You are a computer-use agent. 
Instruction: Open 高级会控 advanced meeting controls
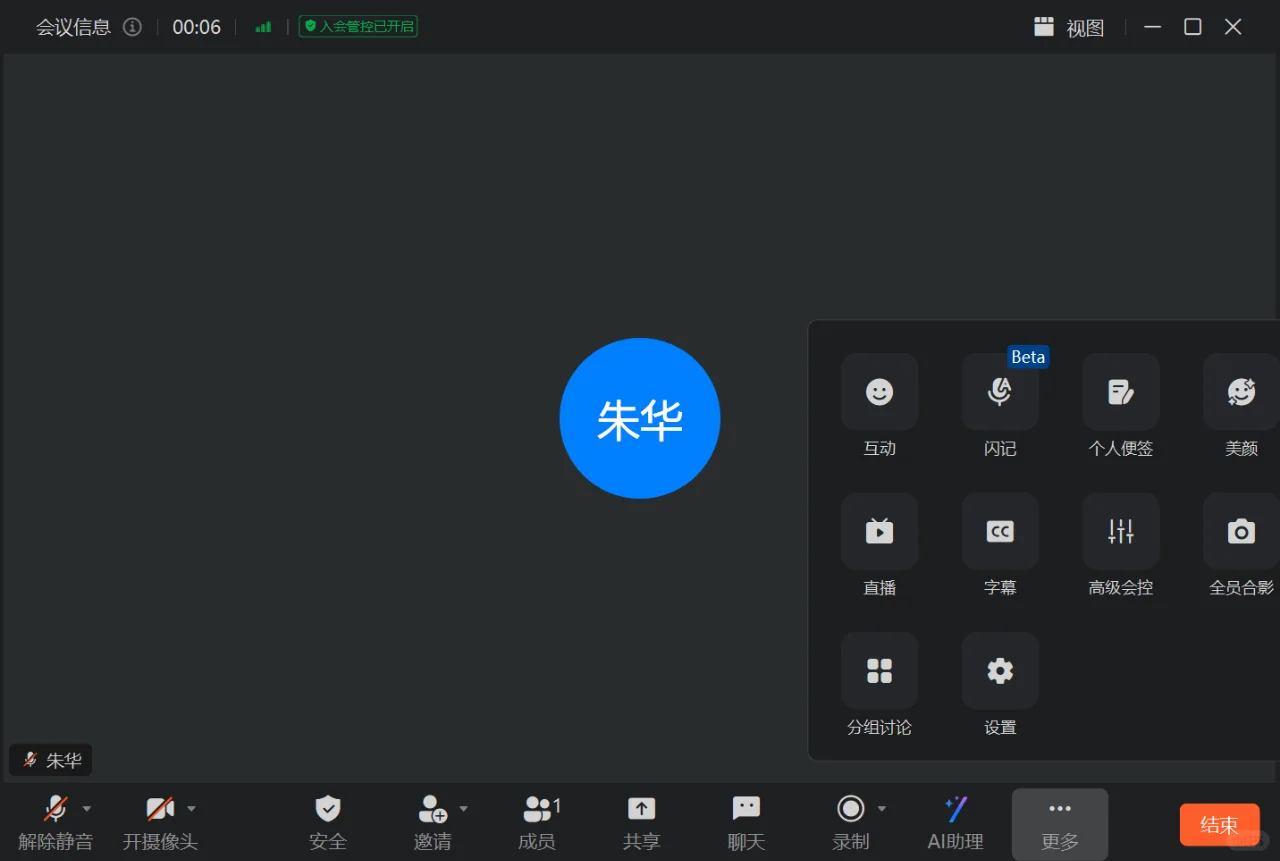1119,547
